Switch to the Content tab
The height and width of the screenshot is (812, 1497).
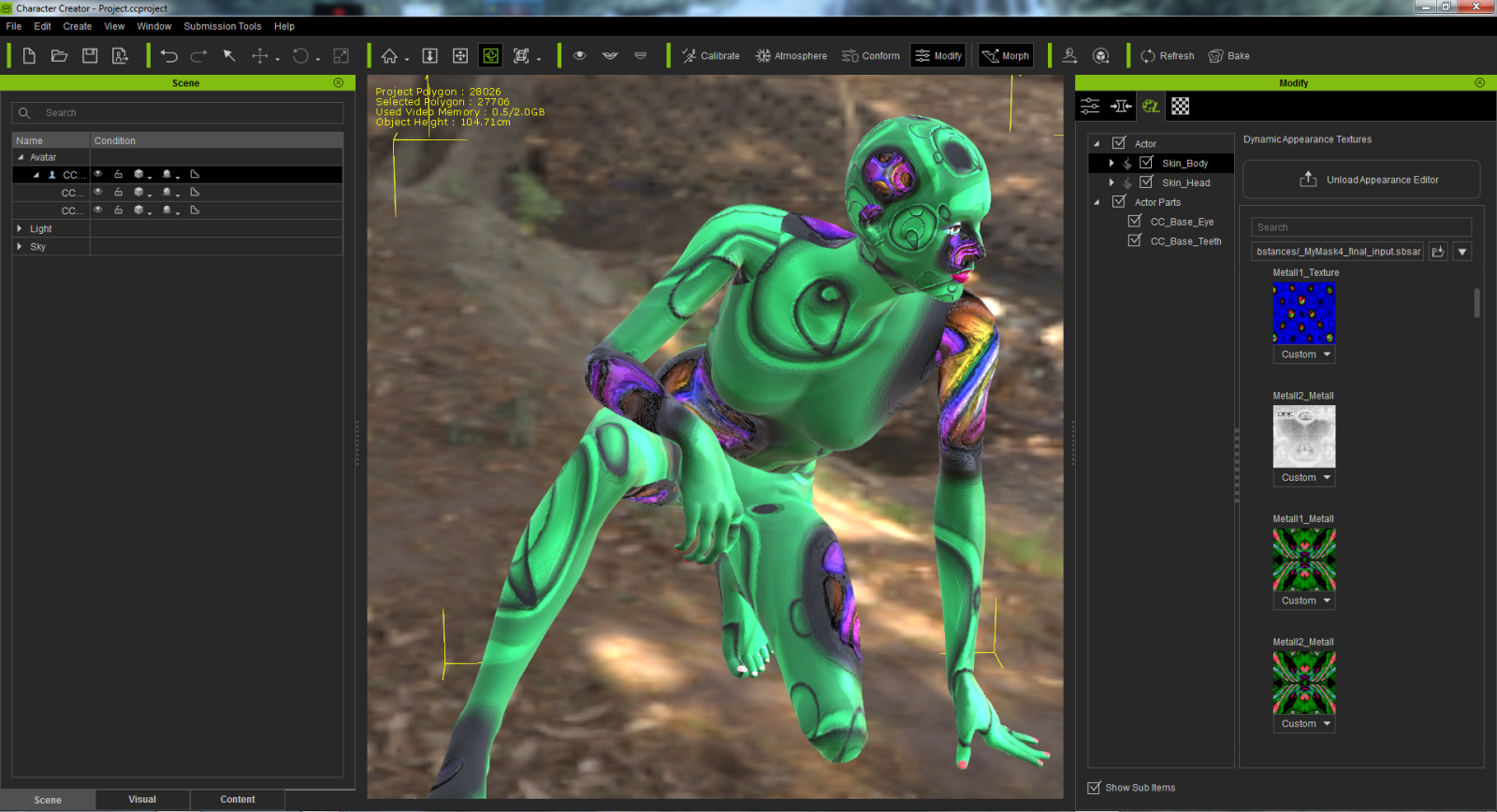(x=238, y=800)
